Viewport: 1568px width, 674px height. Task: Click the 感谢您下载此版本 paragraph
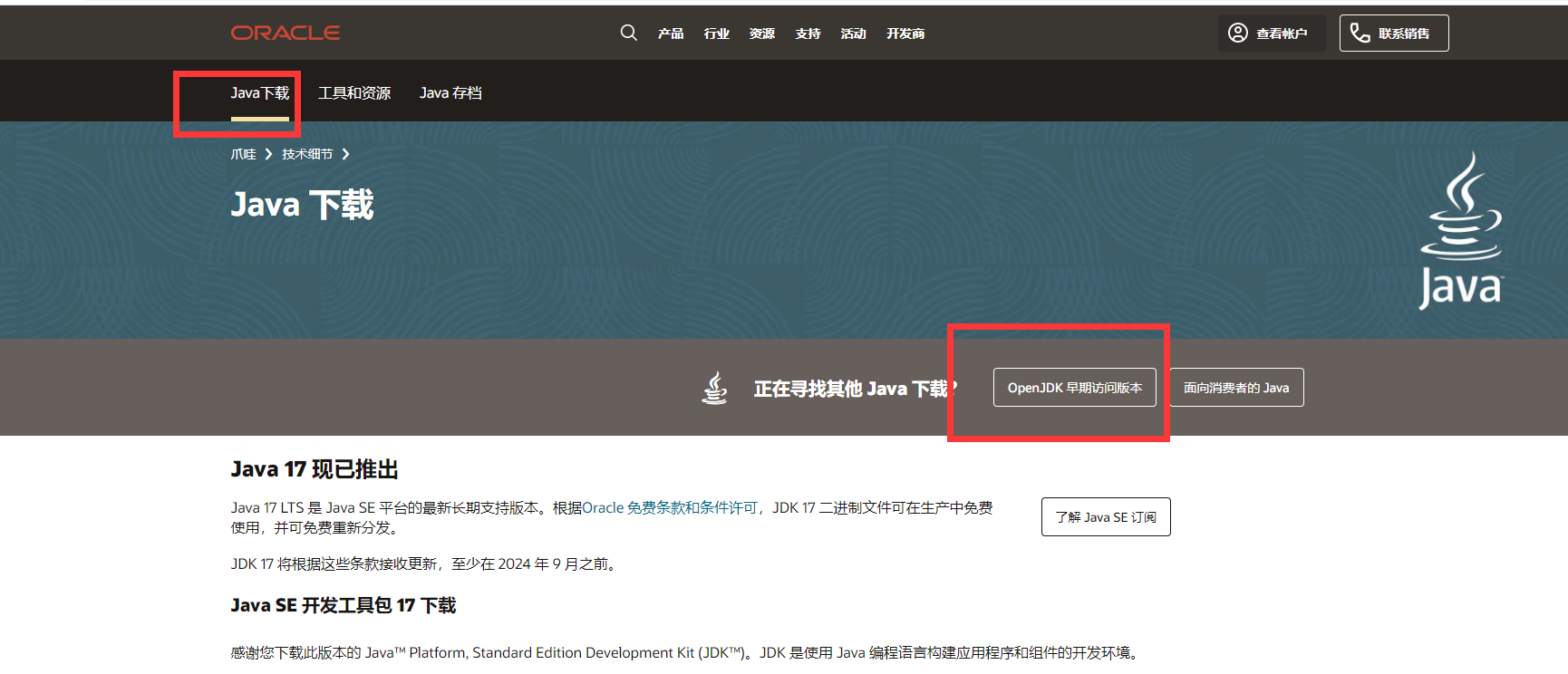[x=687, y=653]
